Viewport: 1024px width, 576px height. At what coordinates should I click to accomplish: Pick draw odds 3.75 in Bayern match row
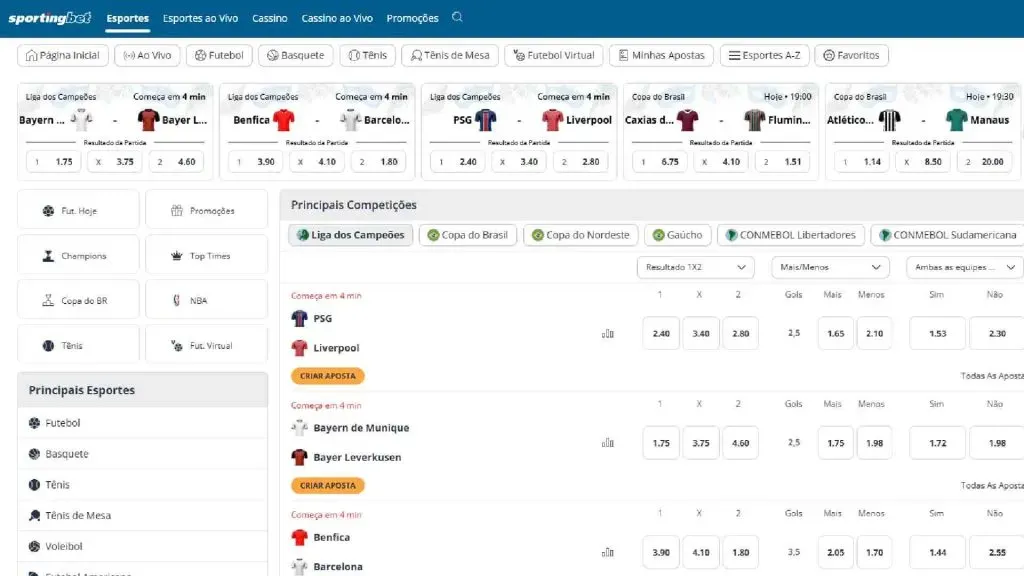tap(701, 443)
